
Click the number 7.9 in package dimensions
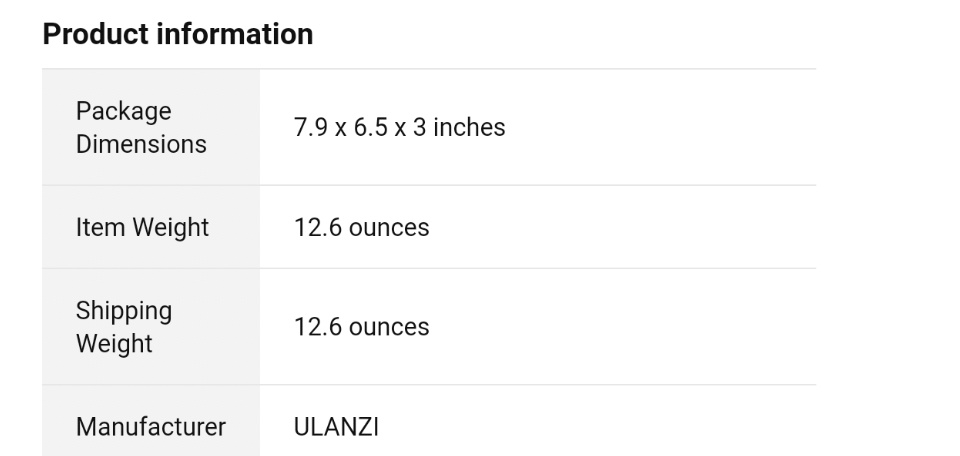[311, 127]
